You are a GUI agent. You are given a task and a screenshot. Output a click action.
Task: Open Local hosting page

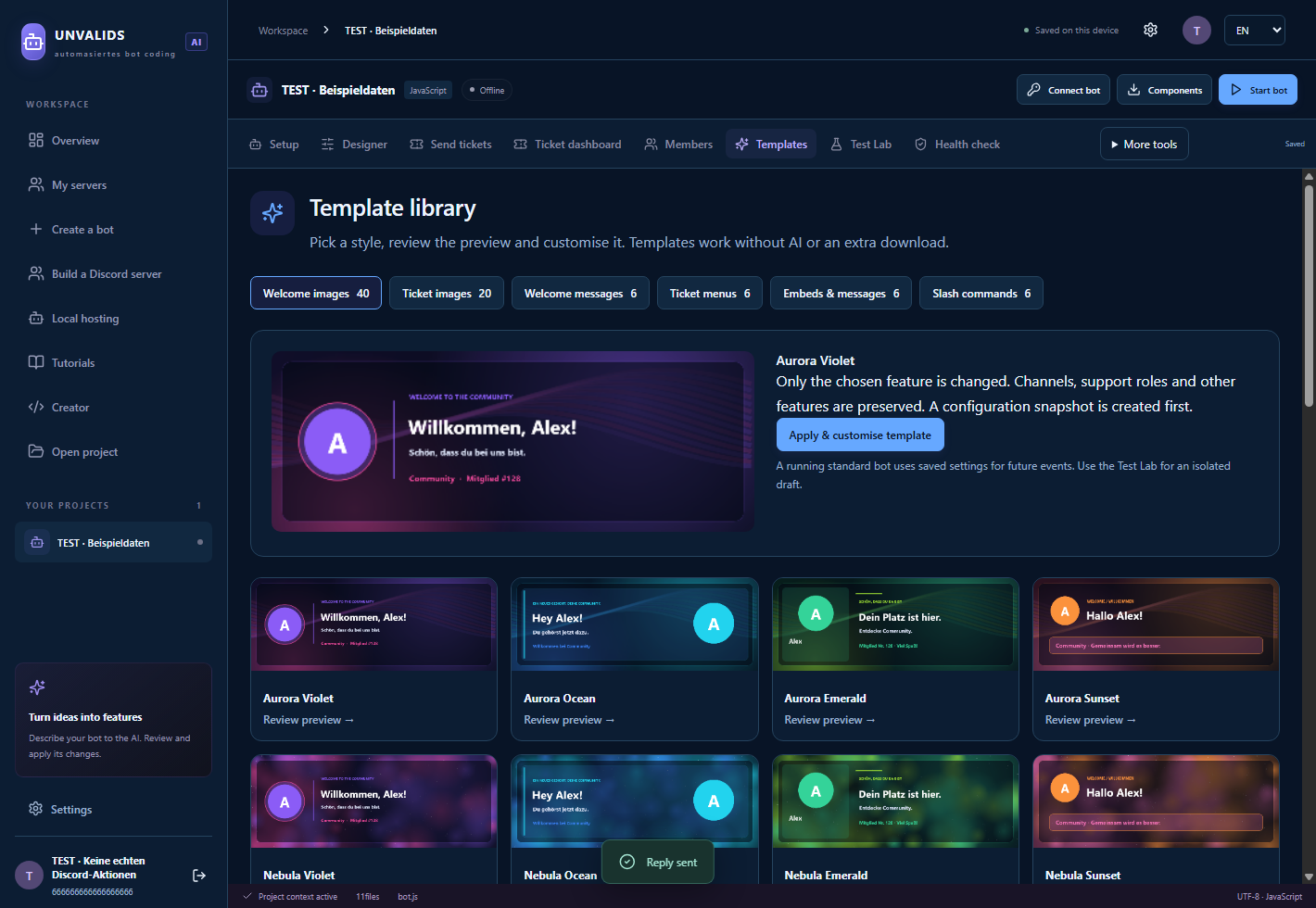pyautogui.click(x=113, y=319)
